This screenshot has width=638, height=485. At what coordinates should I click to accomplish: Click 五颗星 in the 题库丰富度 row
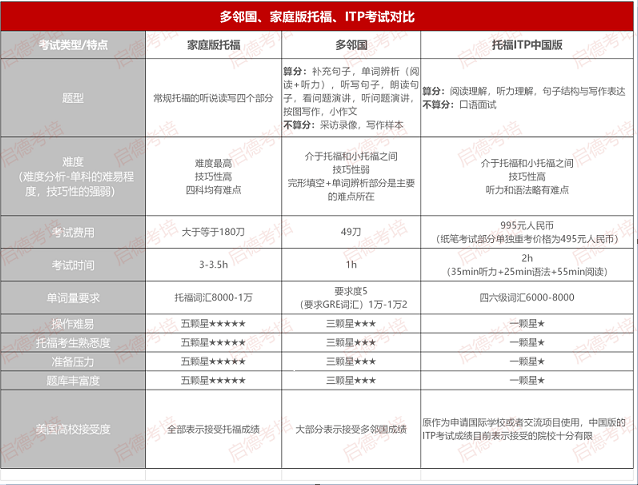coord(214,381)
